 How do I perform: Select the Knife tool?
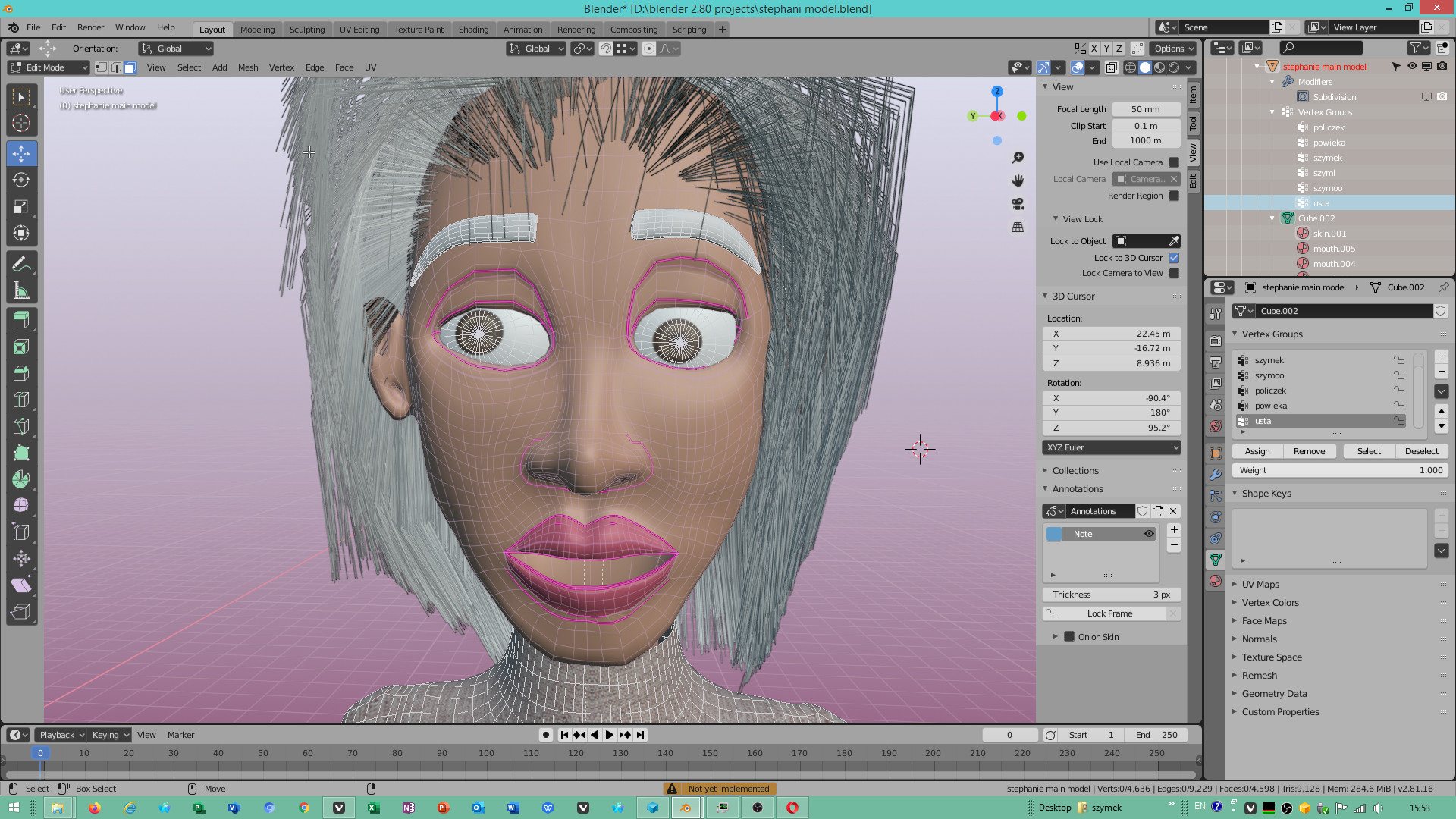pos(21,426)
